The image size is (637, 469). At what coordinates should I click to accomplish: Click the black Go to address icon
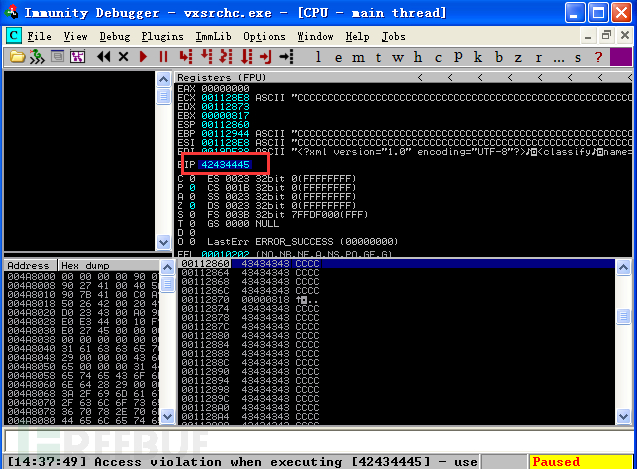point(286,56)
